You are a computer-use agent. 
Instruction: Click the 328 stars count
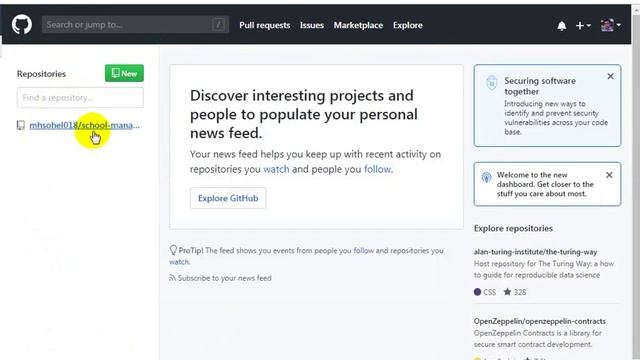[x=515, y=292]
